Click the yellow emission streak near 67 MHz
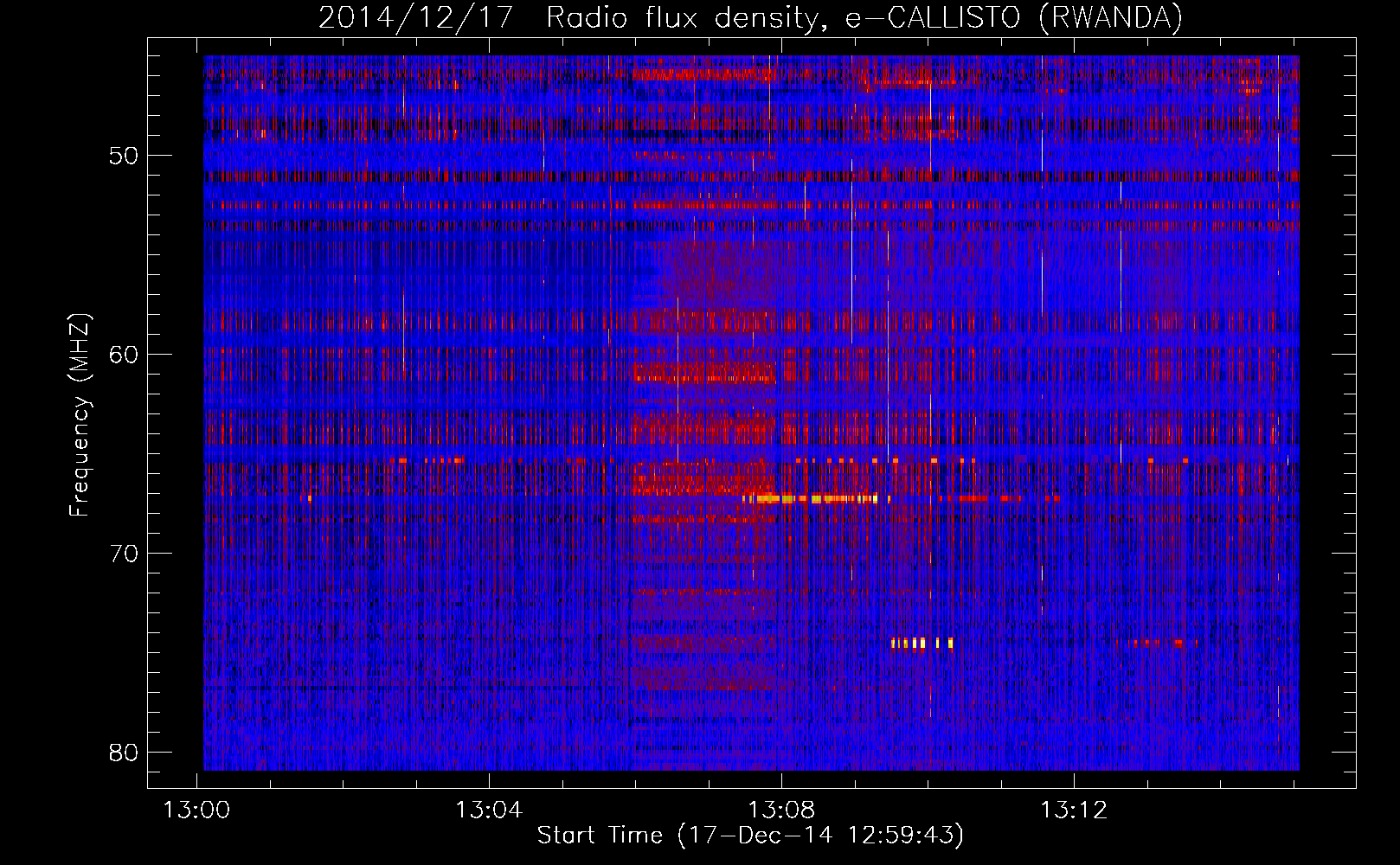Screen dimensions: 1400x865 tap(816, 498)
